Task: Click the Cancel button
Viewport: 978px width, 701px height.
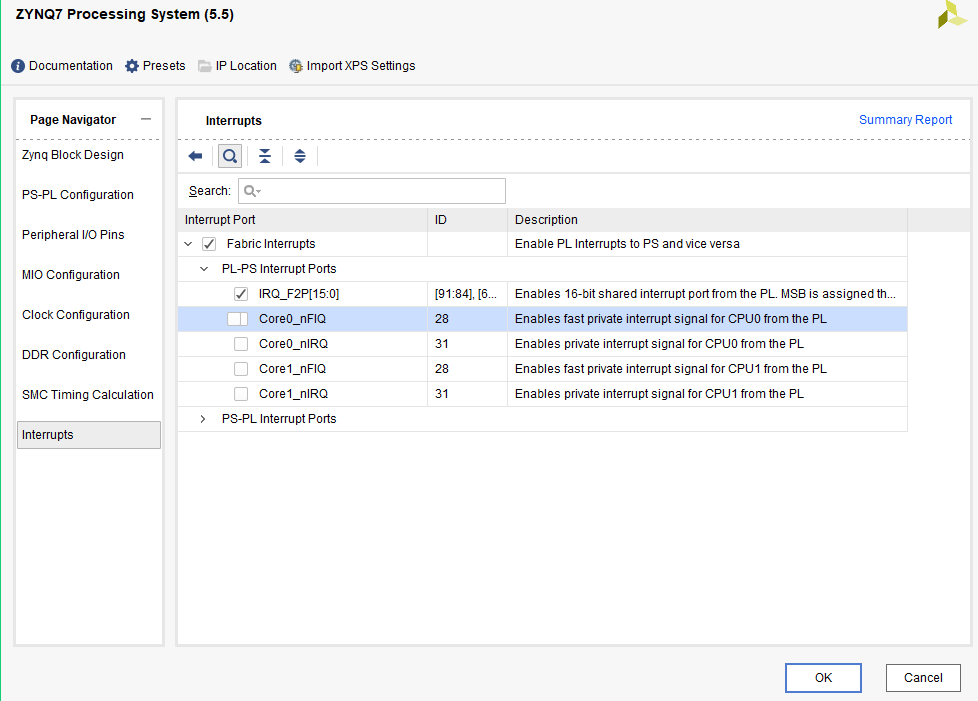Action: coord(922,677)
